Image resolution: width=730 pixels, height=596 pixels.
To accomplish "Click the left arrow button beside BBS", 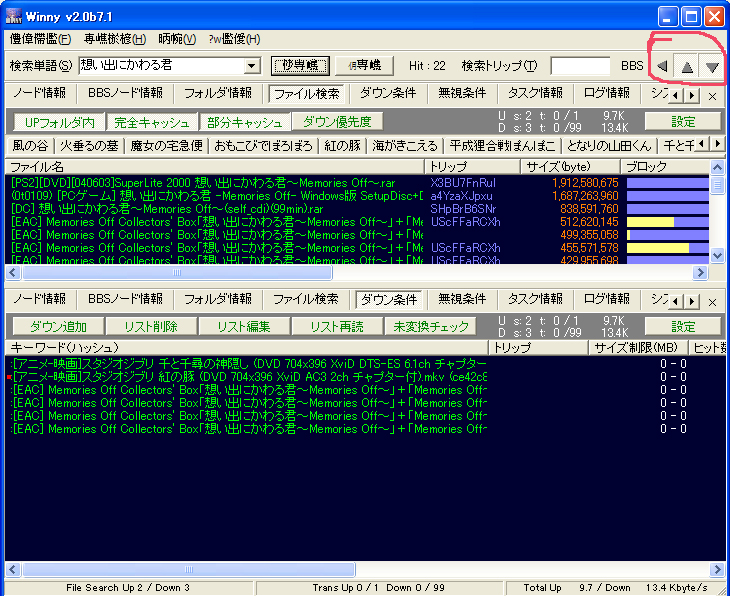I will [x=662, y=66].
